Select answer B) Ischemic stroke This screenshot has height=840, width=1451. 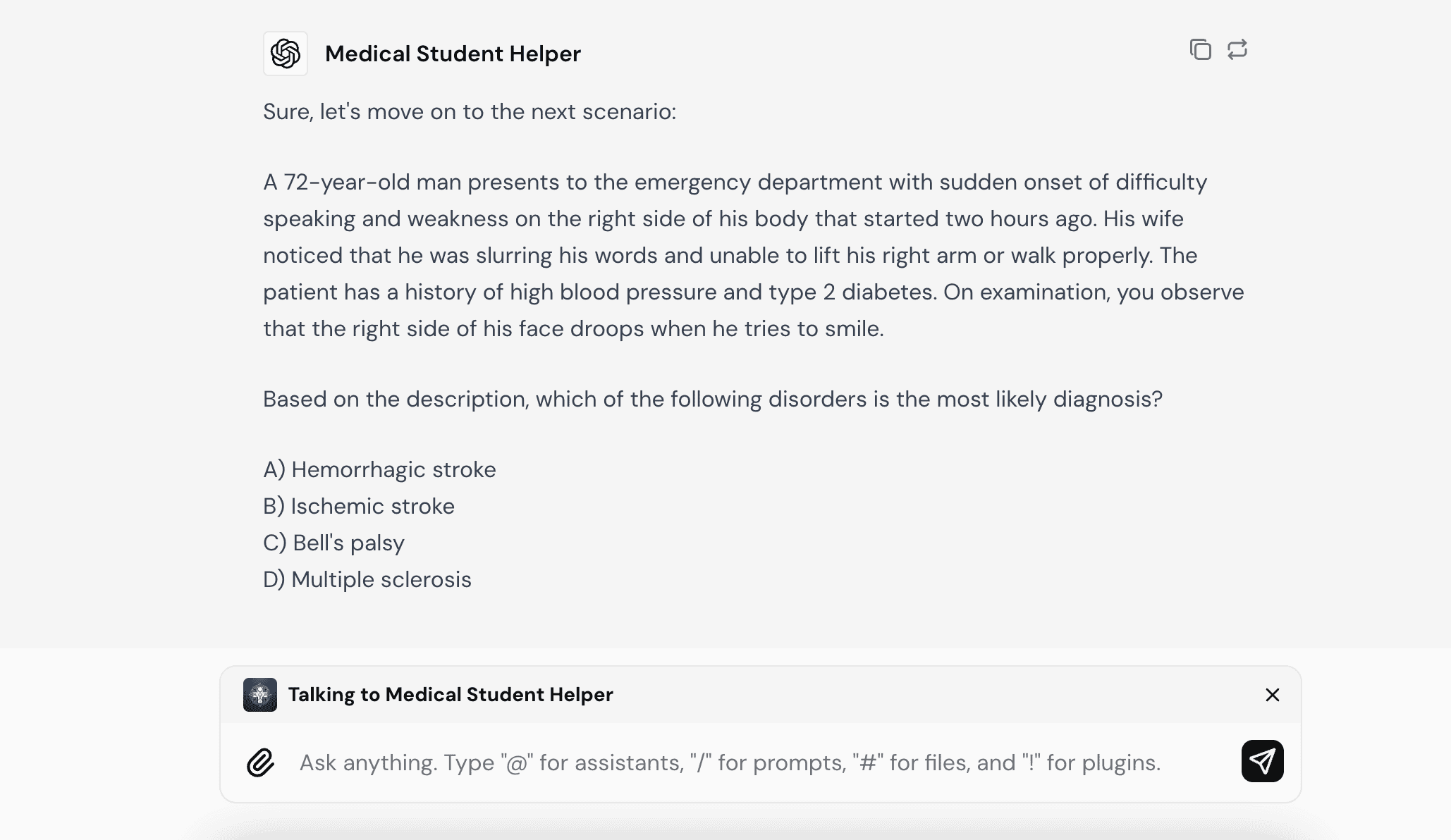tap(359, 506)
